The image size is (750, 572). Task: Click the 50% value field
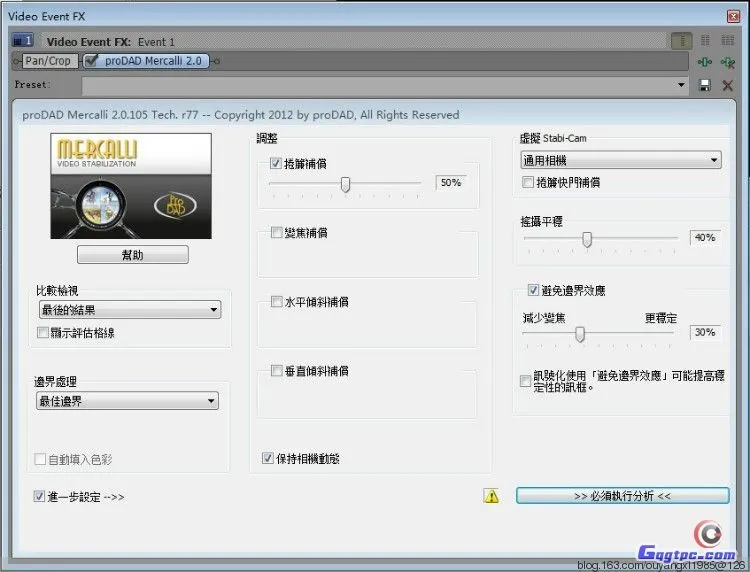(x=451, y=183)
